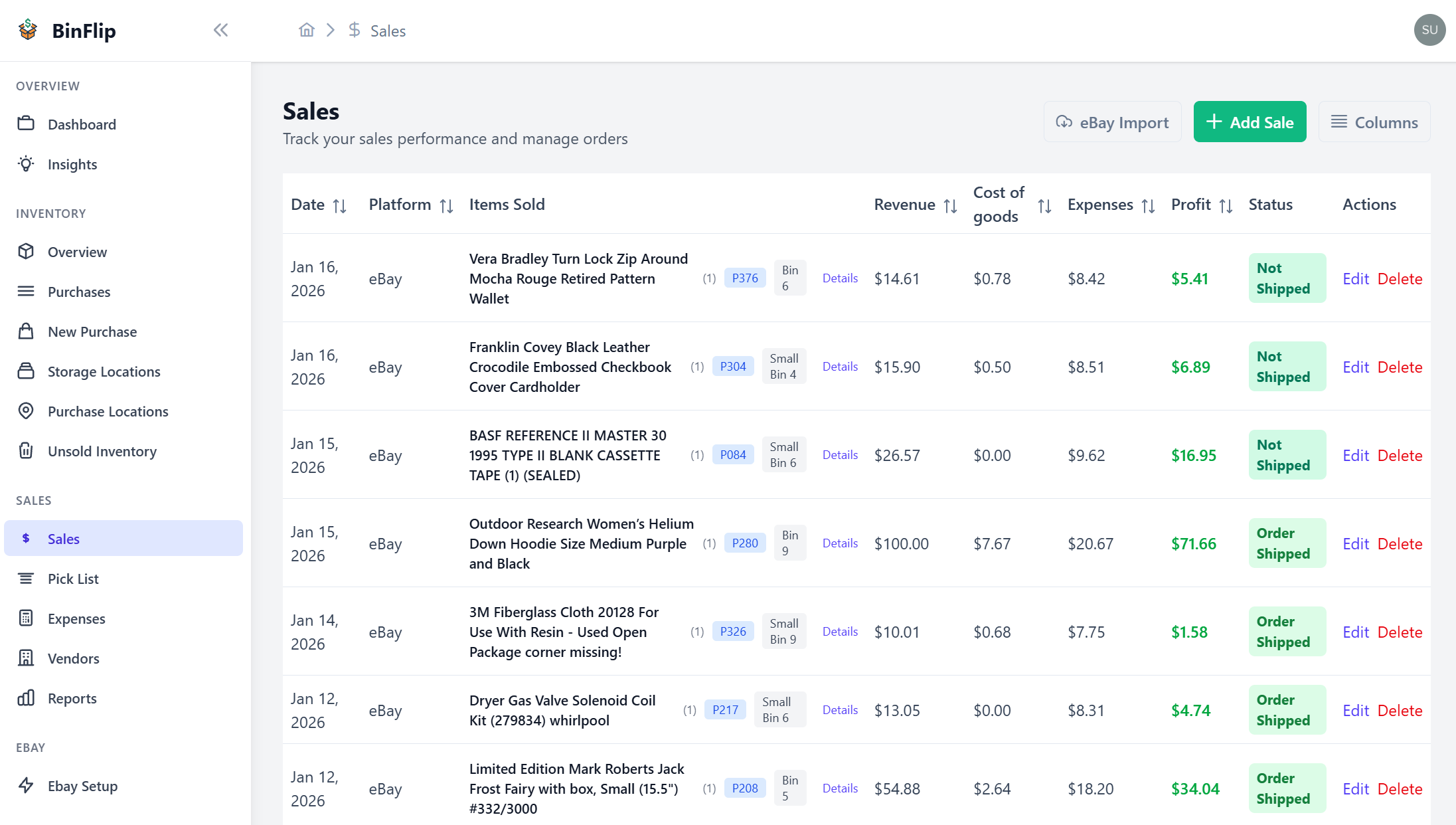Go to the Expenses section
The width and height of the screenshot is (1456, 825).
click(78, 618)
